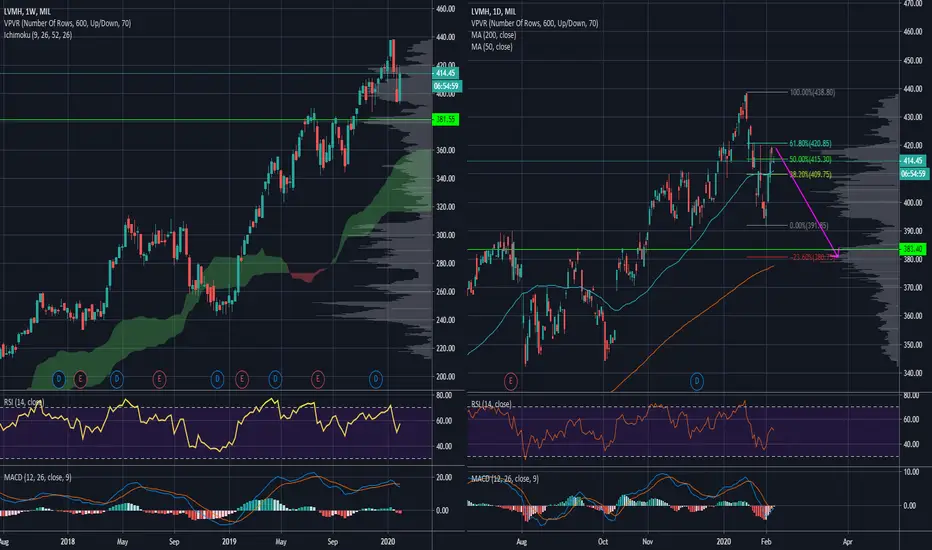
Task: Click Nov on daily time axis
Action: pos(647,542)
